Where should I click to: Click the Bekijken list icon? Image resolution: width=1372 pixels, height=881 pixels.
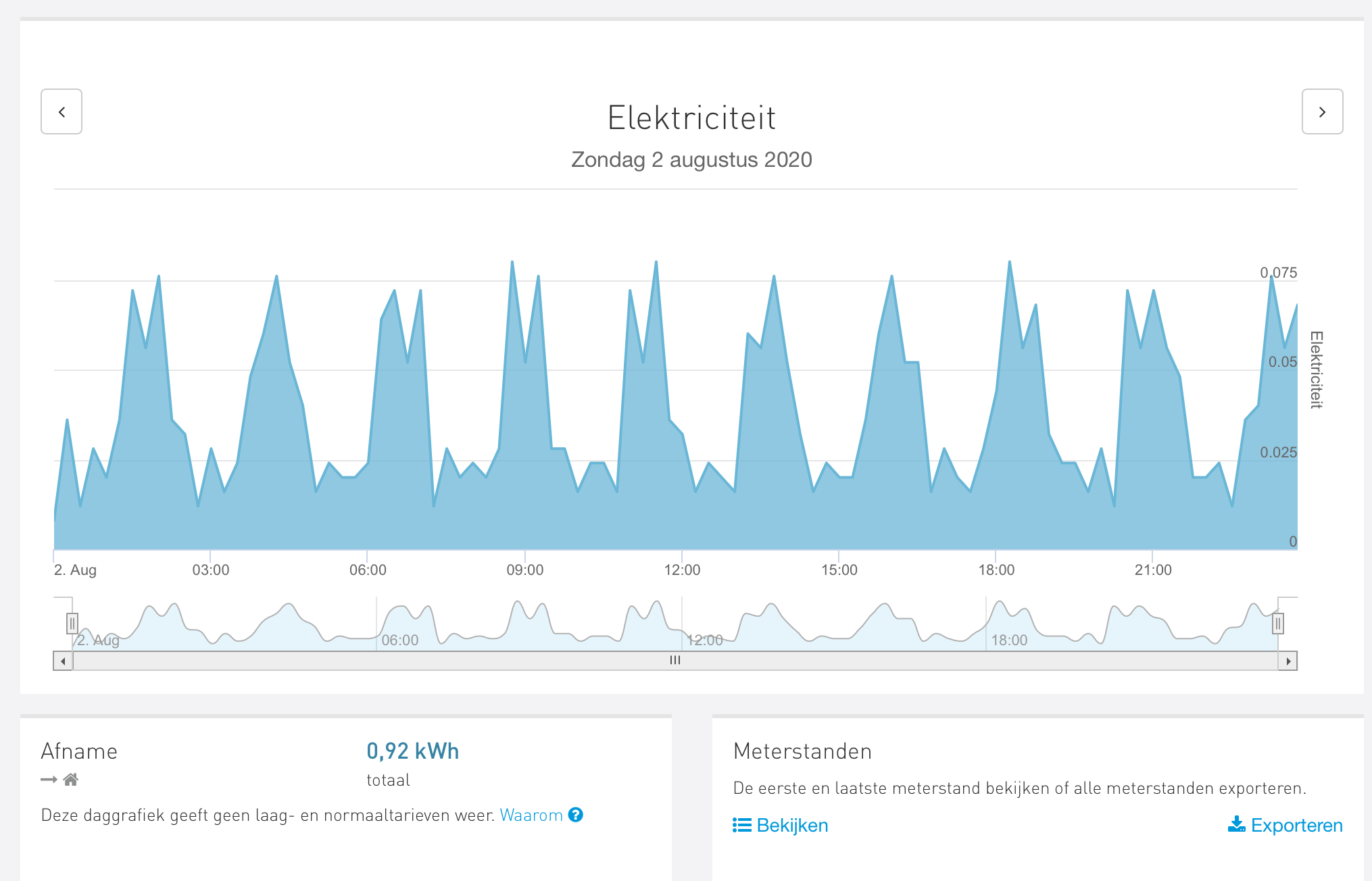[741, 825]
